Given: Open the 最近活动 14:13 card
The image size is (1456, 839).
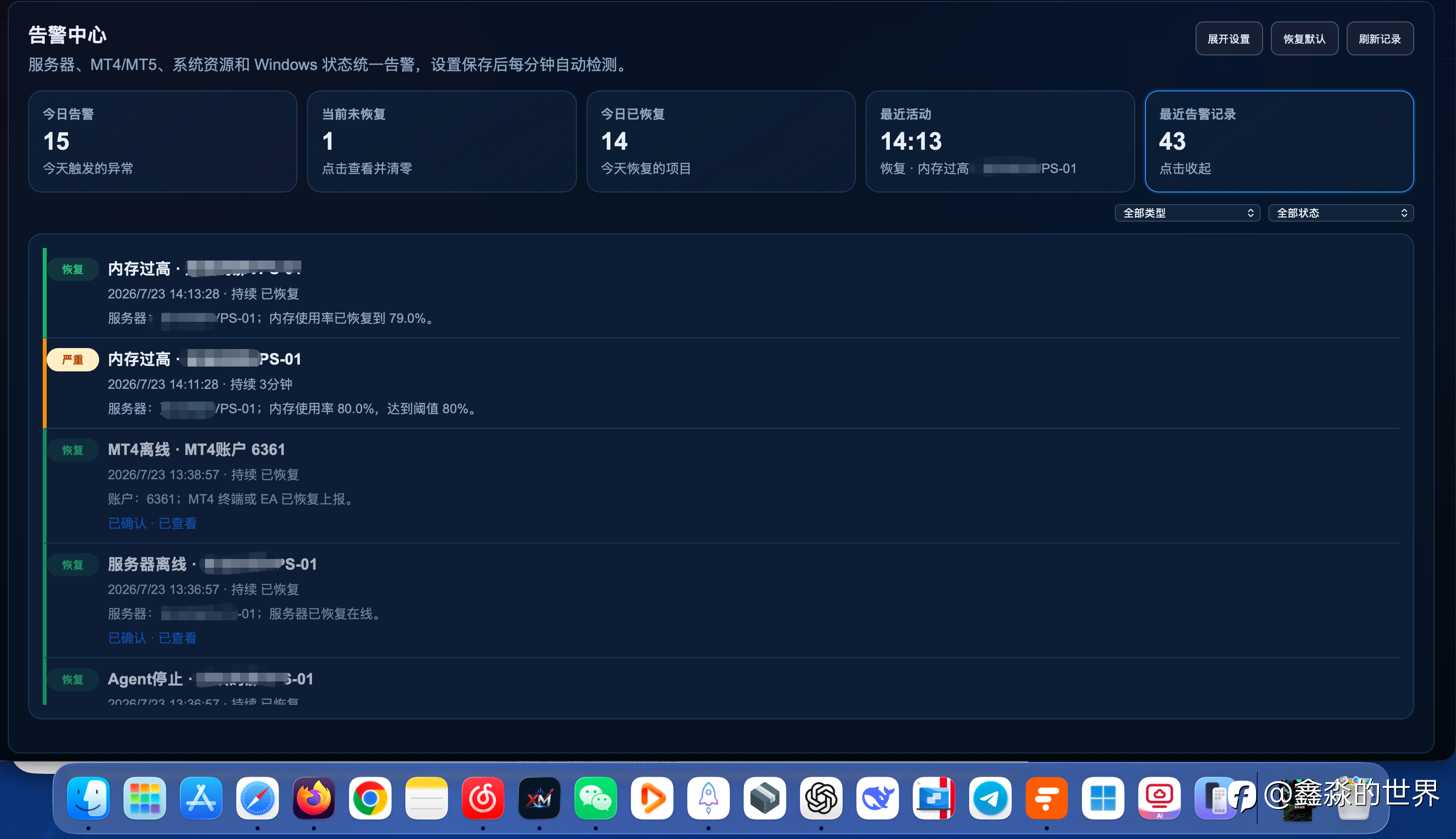Looking at the screenshot, I should coord(1000,141).
